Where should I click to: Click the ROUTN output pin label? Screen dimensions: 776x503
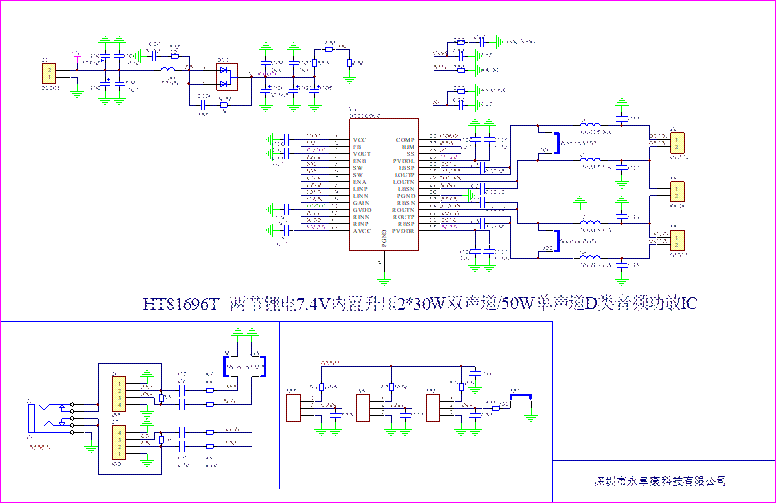coord(403,210)
